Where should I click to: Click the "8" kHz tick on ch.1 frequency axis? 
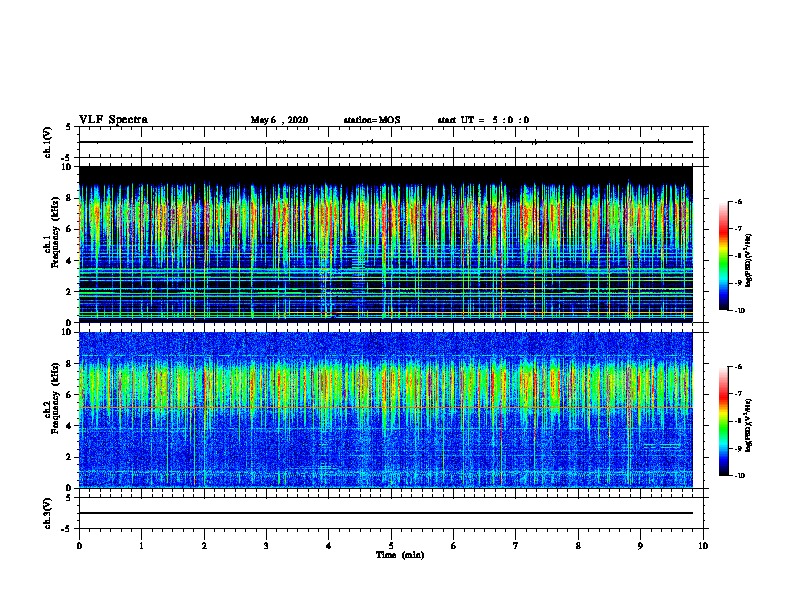coord(69,198)
